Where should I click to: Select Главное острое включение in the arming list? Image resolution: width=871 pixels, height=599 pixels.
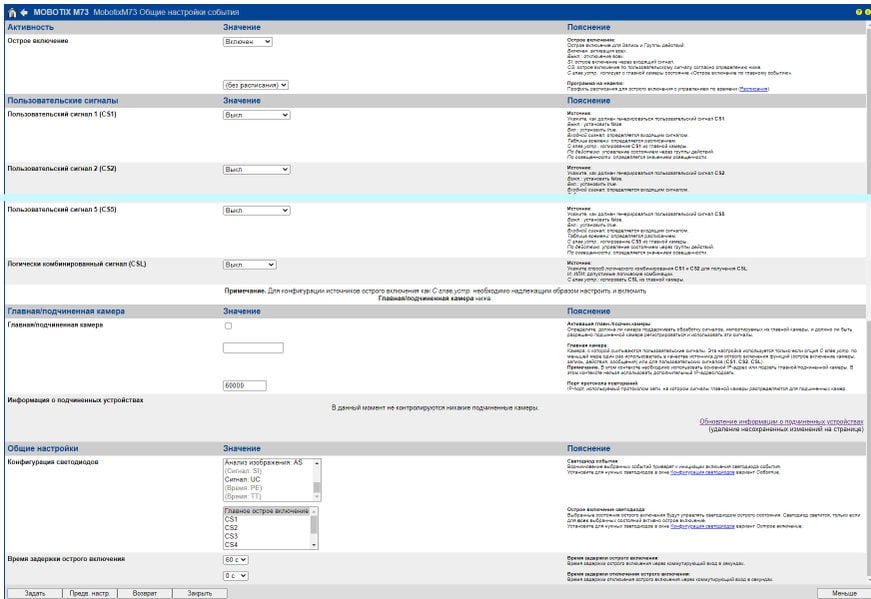coord(267,511)
